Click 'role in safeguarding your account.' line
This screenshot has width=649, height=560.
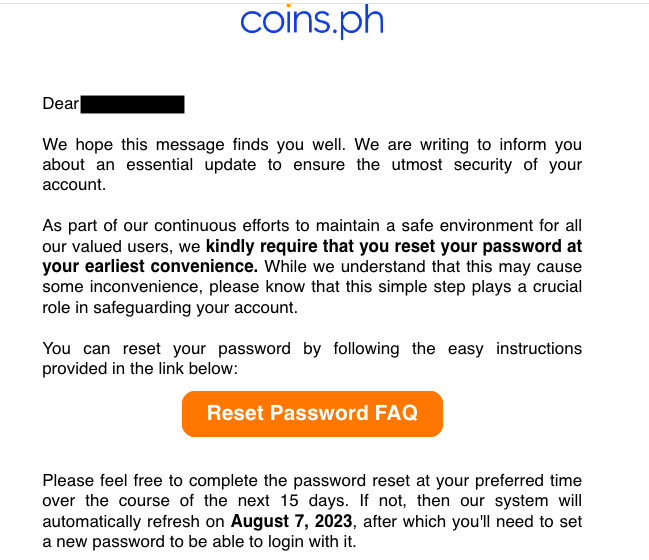[170, 308]
